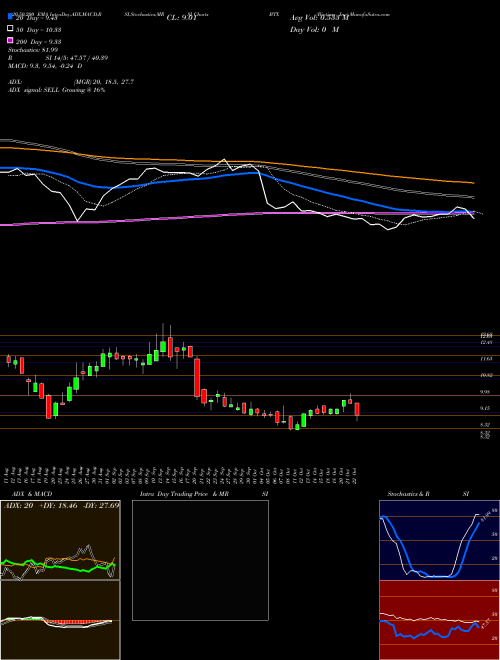Image resolution: width=500 pixels, height=660 pixels.
Task: Click the MACD: 9.3, 9.54, -0.24 line
Action: 45,66
